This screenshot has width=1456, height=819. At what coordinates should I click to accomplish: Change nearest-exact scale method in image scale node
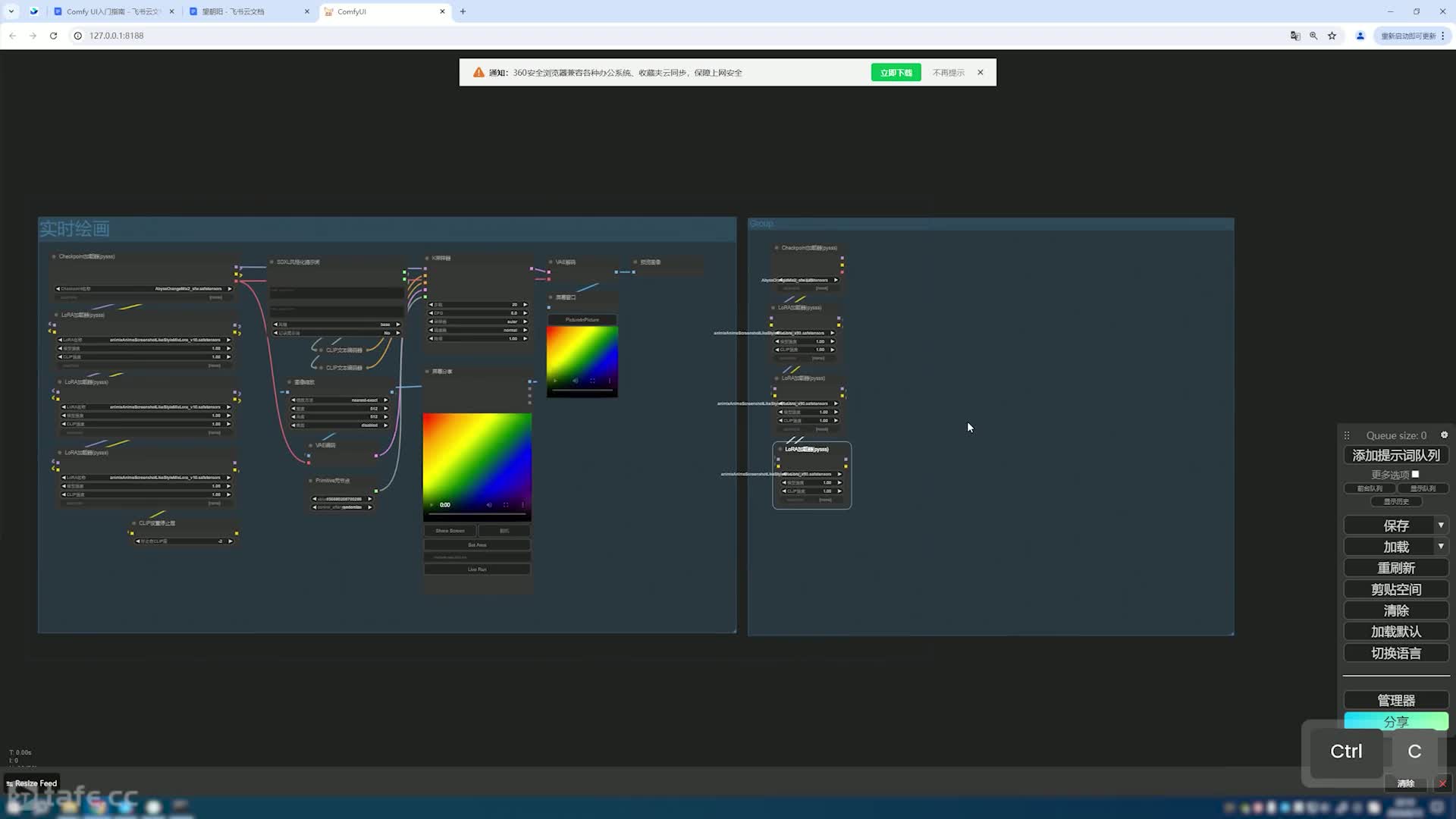340,400
